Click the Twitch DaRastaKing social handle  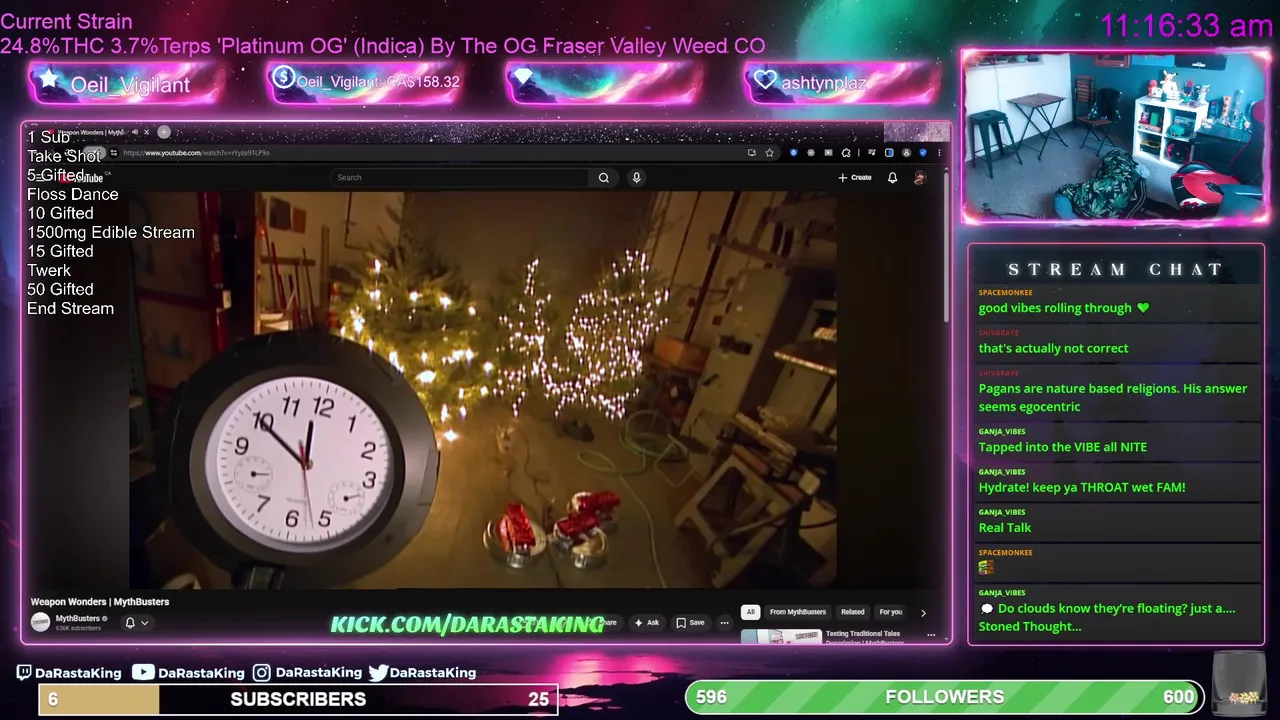pyautogui.click(x=69, y=673)
